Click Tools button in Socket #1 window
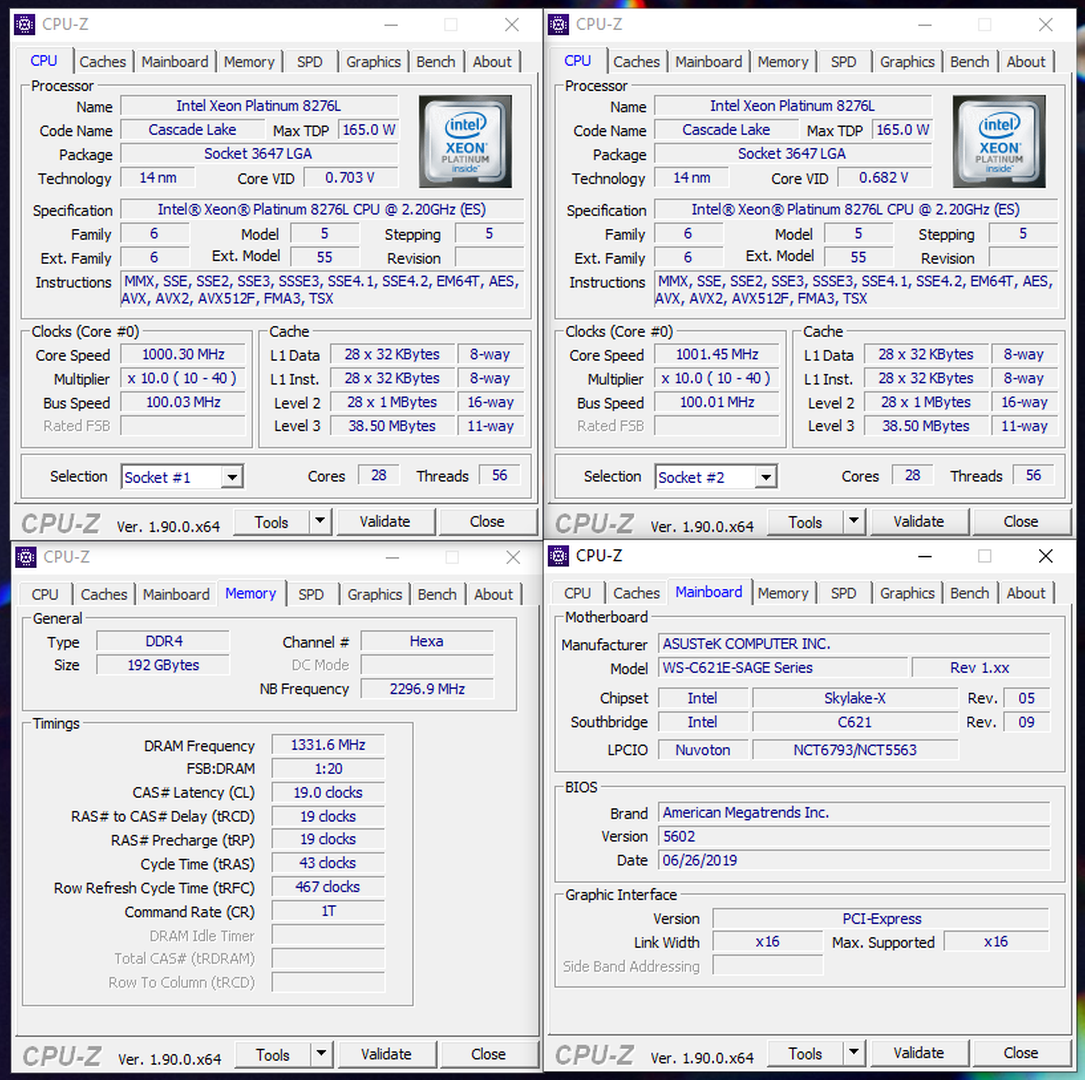Viewport: 1085px width, 1080px height. click(271, 522)
